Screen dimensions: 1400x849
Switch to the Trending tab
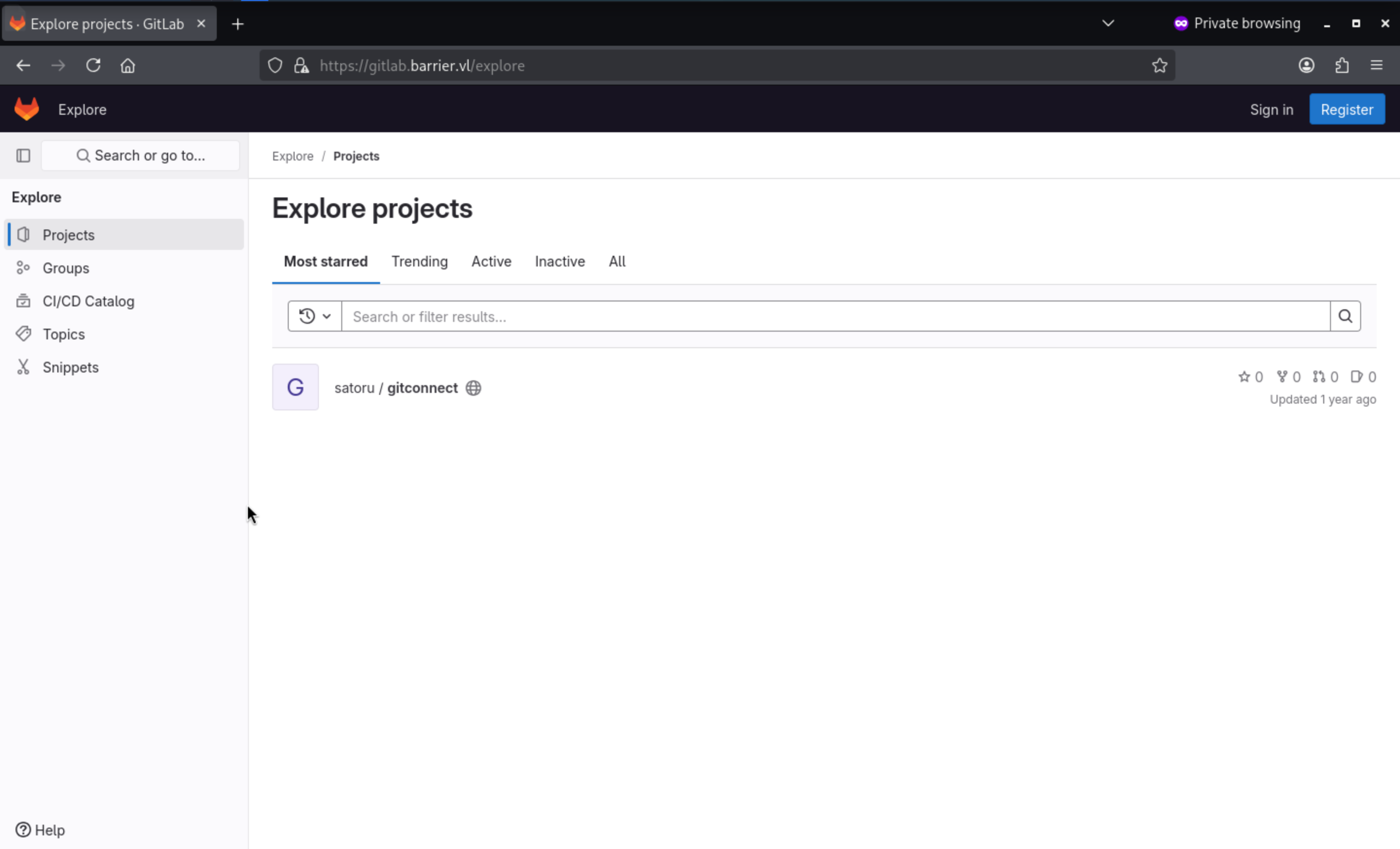point(420,262)
